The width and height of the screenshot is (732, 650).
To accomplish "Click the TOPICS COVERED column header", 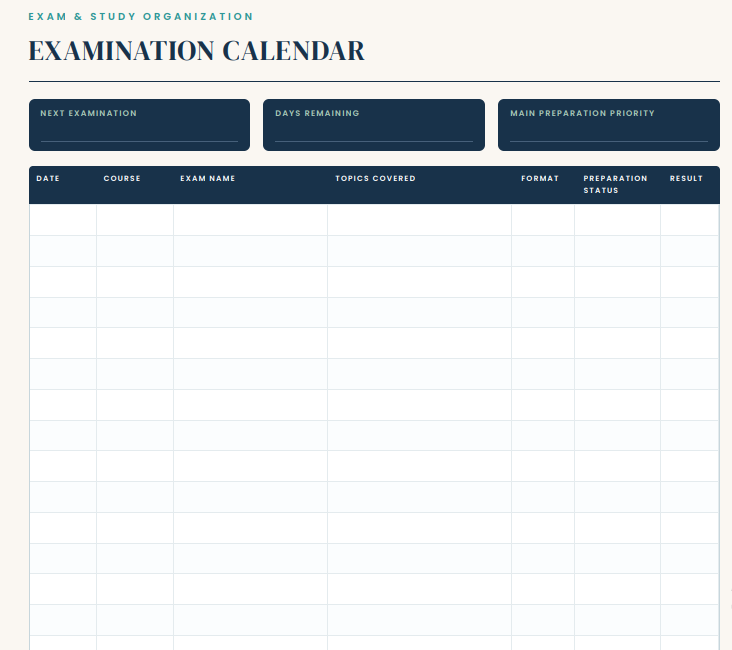I will coord(375,178).
